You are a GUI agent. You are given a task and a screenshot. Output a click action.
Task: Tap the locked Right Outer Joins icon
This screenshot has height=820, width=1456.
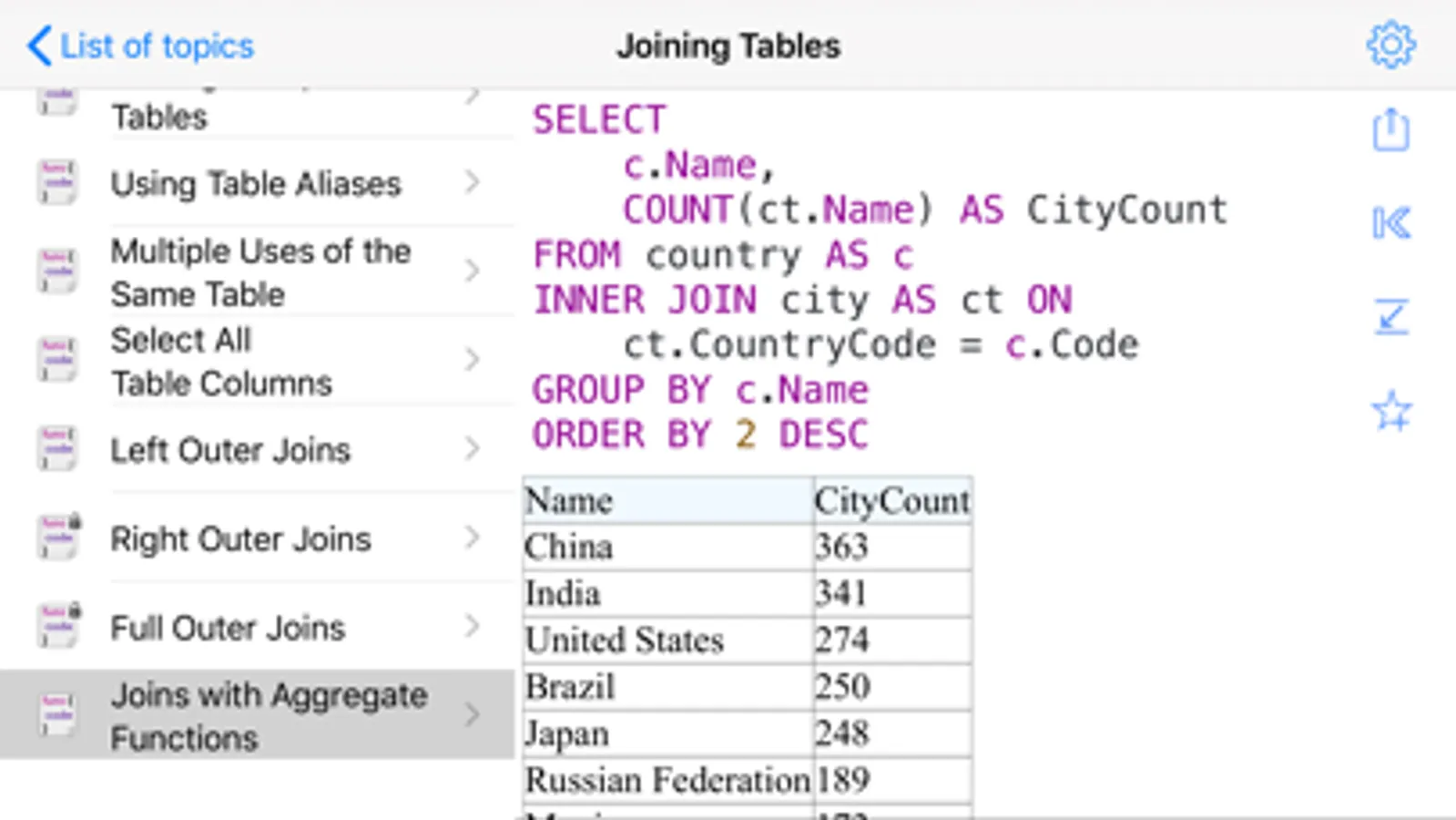[x=59, y=537]
